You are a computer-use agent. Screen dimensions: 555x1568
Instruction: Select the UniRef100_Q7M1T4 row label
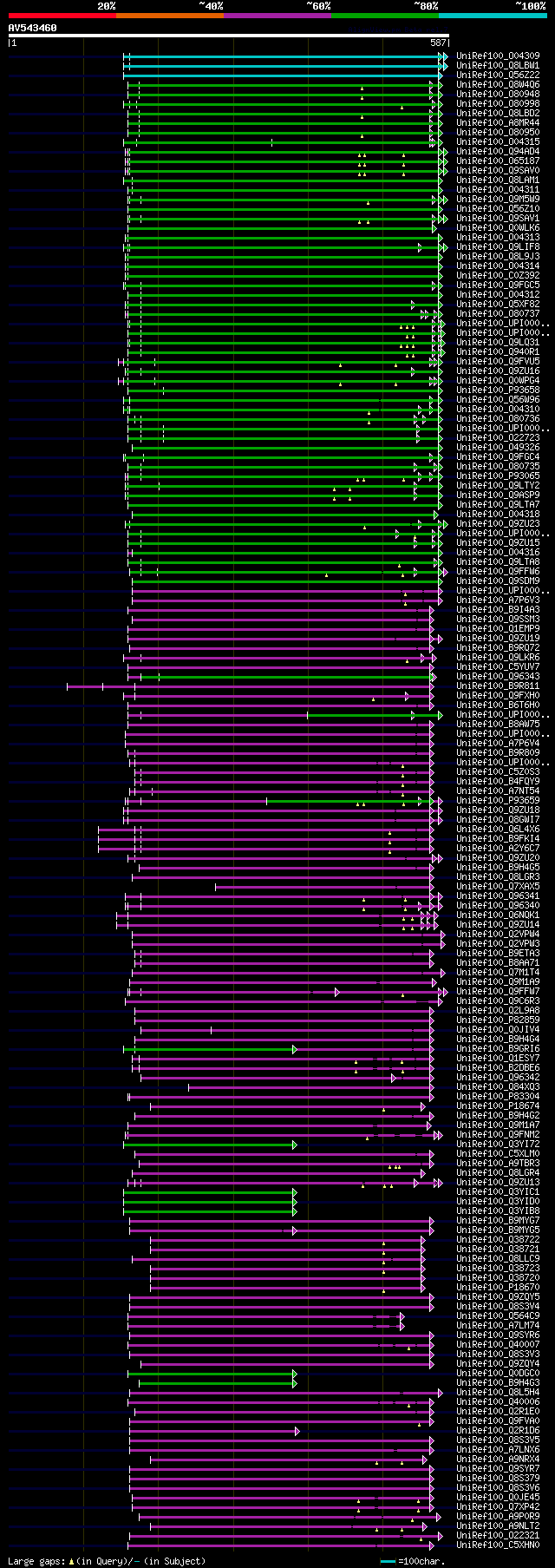point(498,973)
